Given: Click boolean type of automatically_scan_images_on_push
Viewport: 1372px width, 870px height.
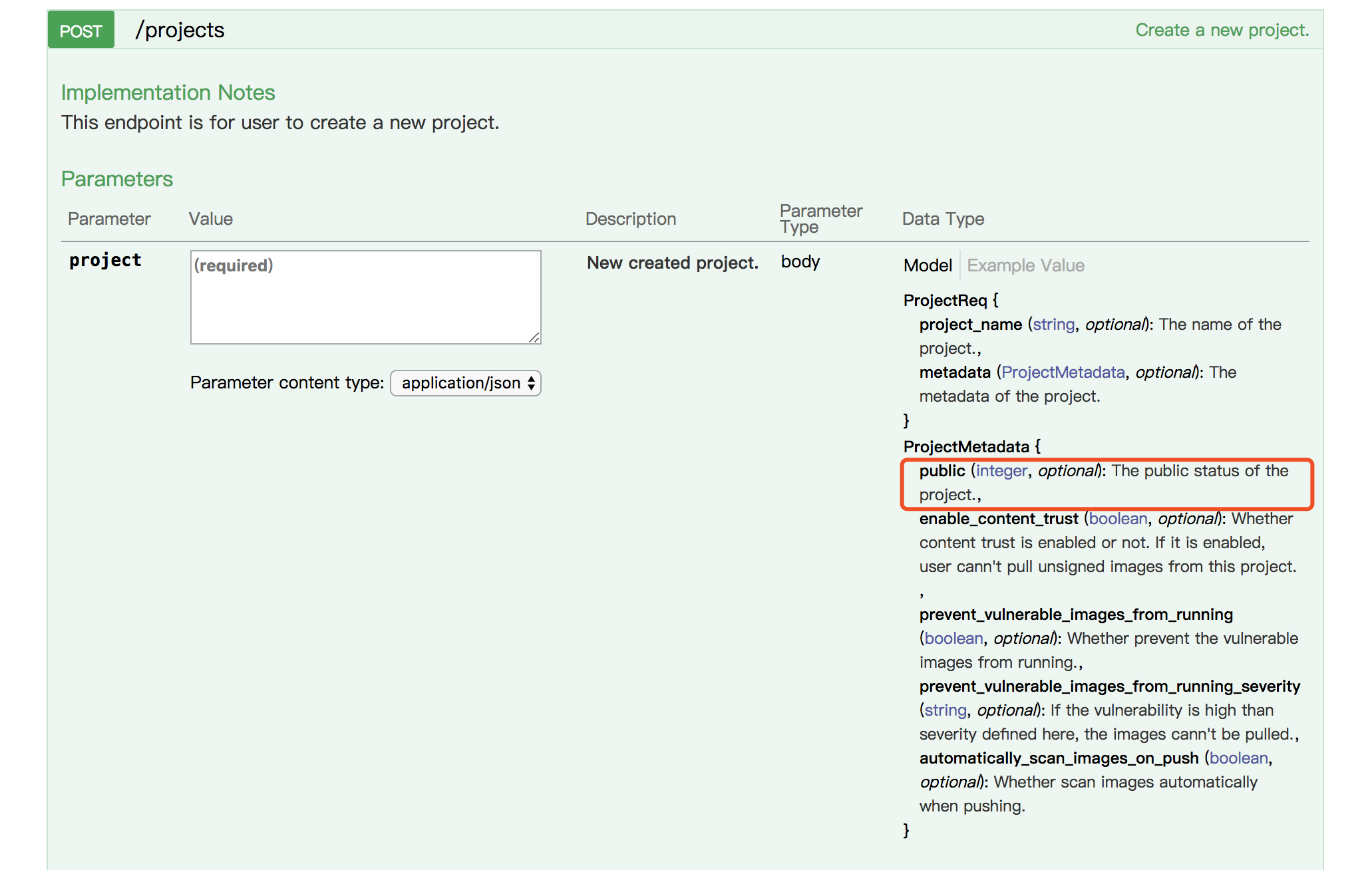Looking at the screenshot, I should 1238,758.
